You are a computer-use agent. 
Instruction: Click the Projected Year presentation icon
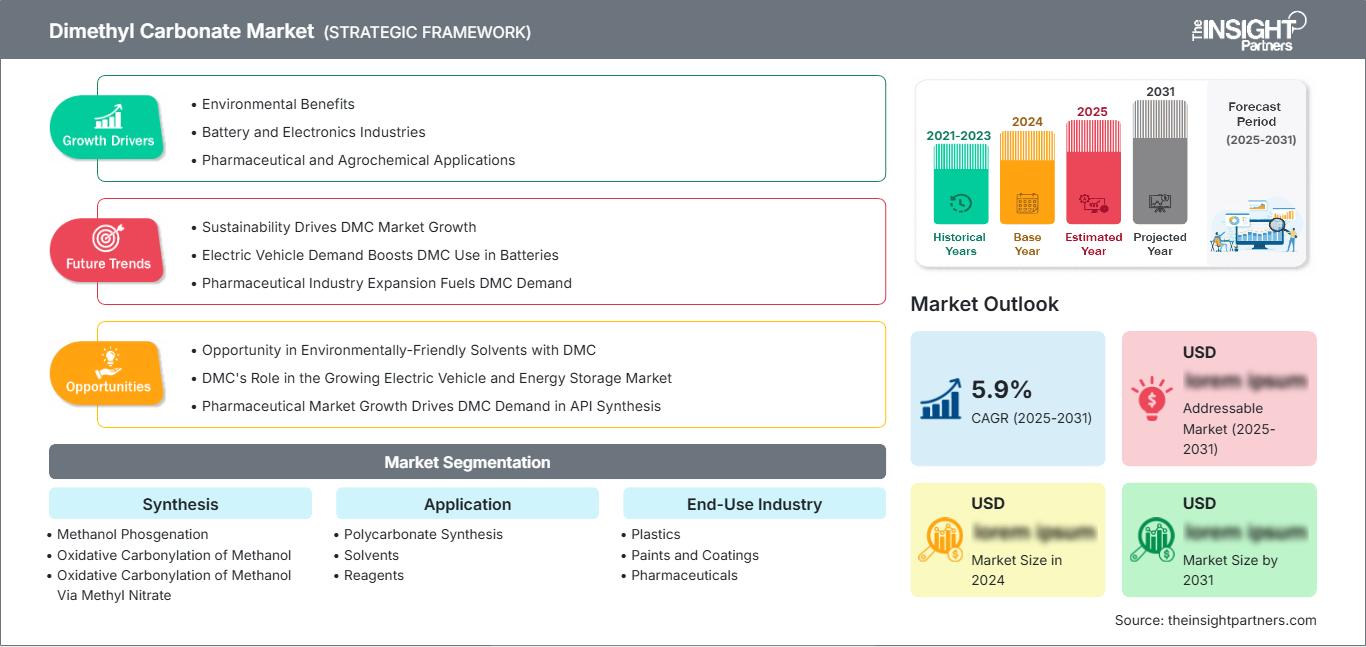point(1160,203)
